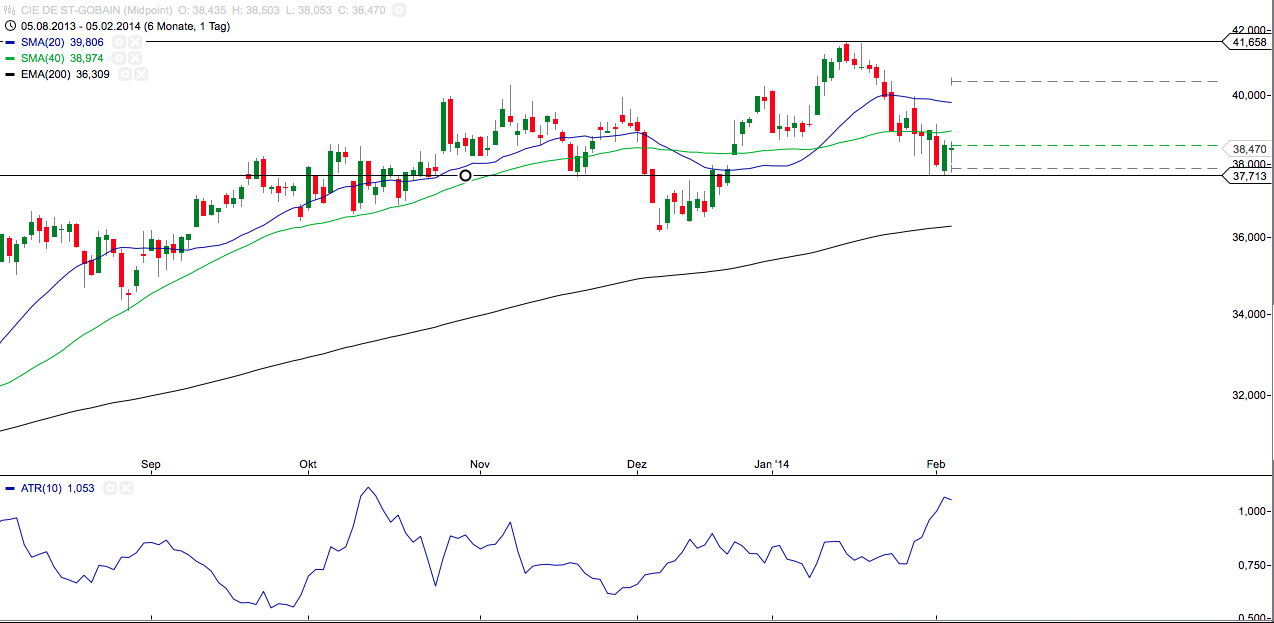Select the 41,658 horizontal line price tag
This screenshot has height=623, width=1274.
(1249, 42)
